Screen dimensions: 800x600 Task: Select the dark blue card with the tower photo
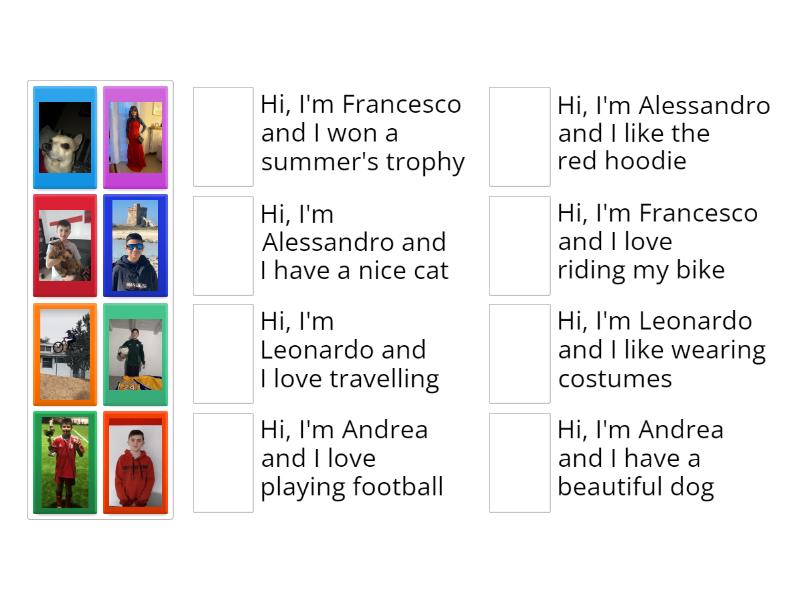(135, 245)
